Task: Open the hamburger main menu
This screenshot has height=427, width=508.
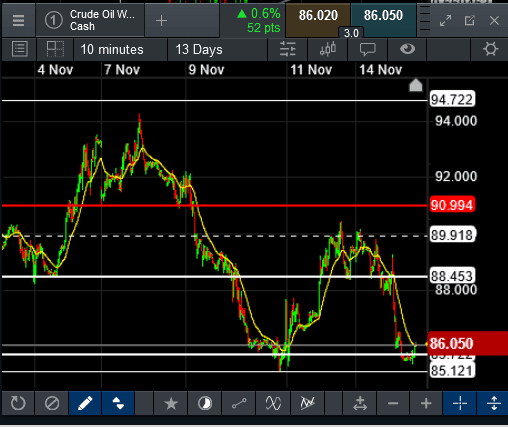Action: tap(18, 21)
